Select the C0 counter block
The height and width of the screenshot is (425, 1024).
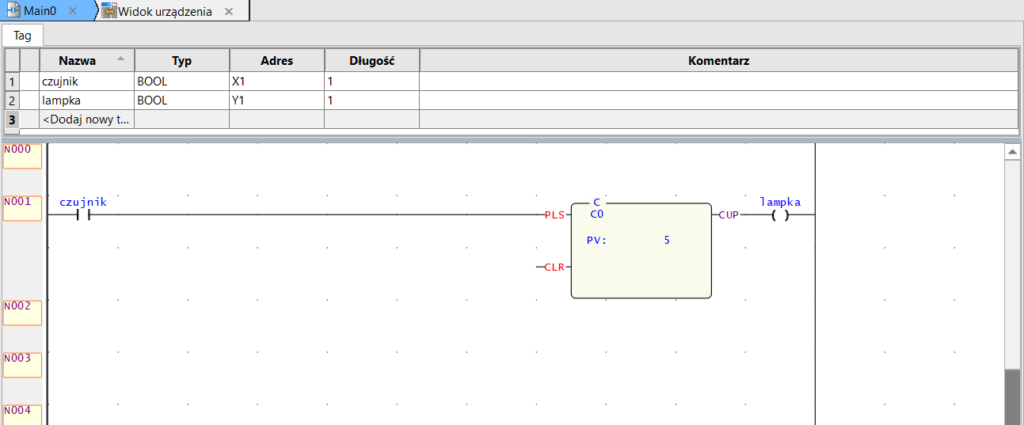click(641, 251)
